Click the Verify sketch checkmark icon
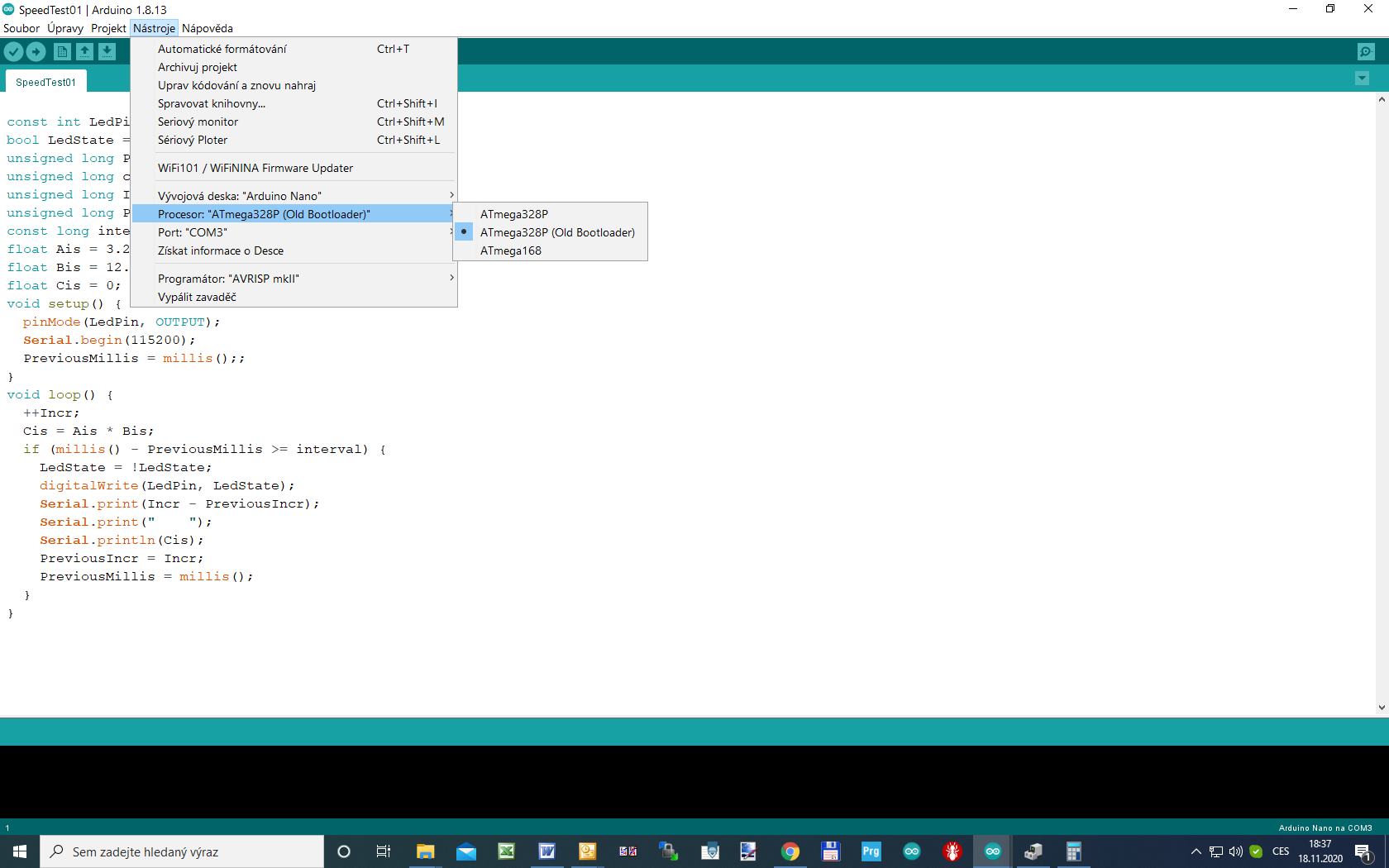Viewport: 1389px width, 868px height. (13, 51)
